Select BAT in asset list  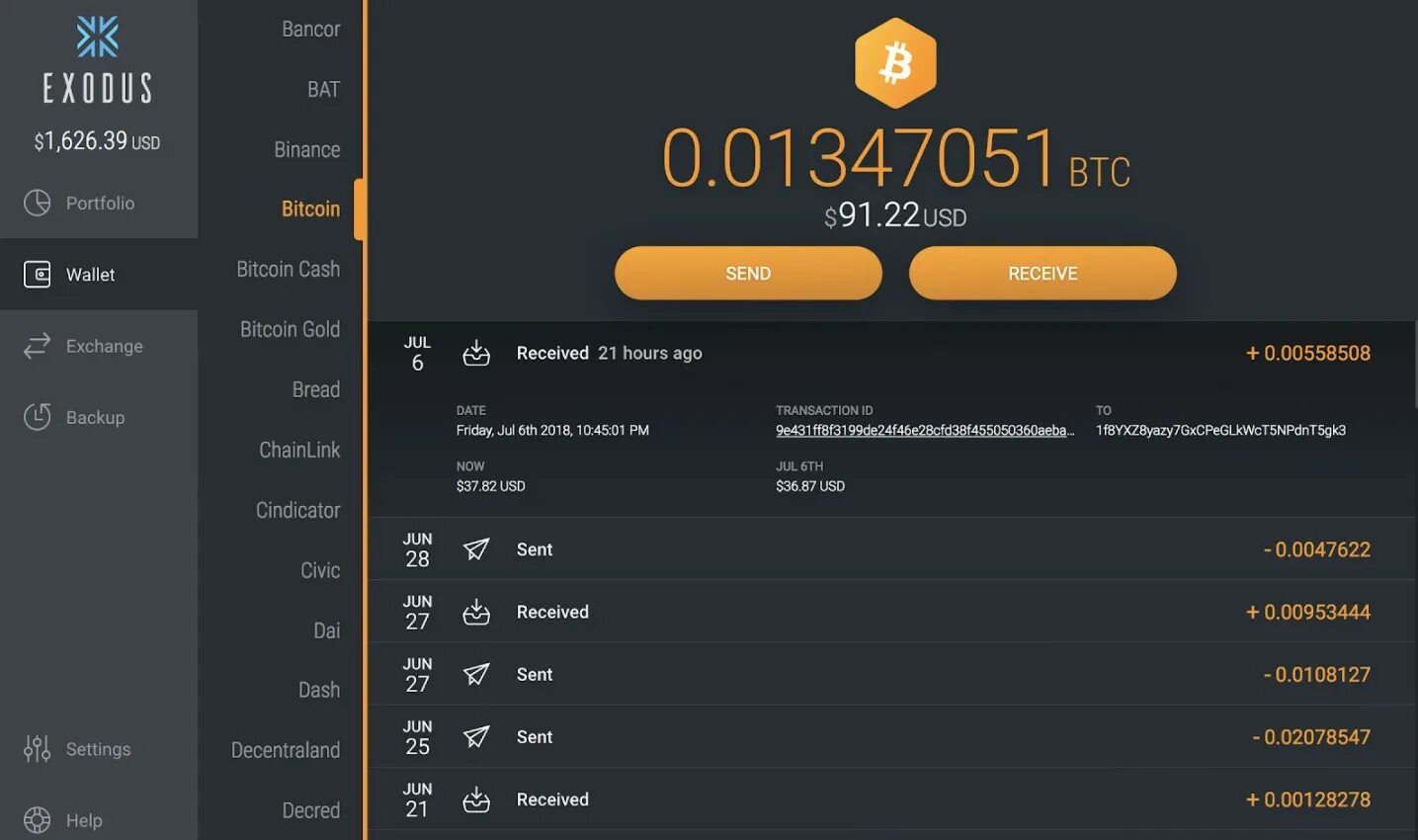coord(323,89)
